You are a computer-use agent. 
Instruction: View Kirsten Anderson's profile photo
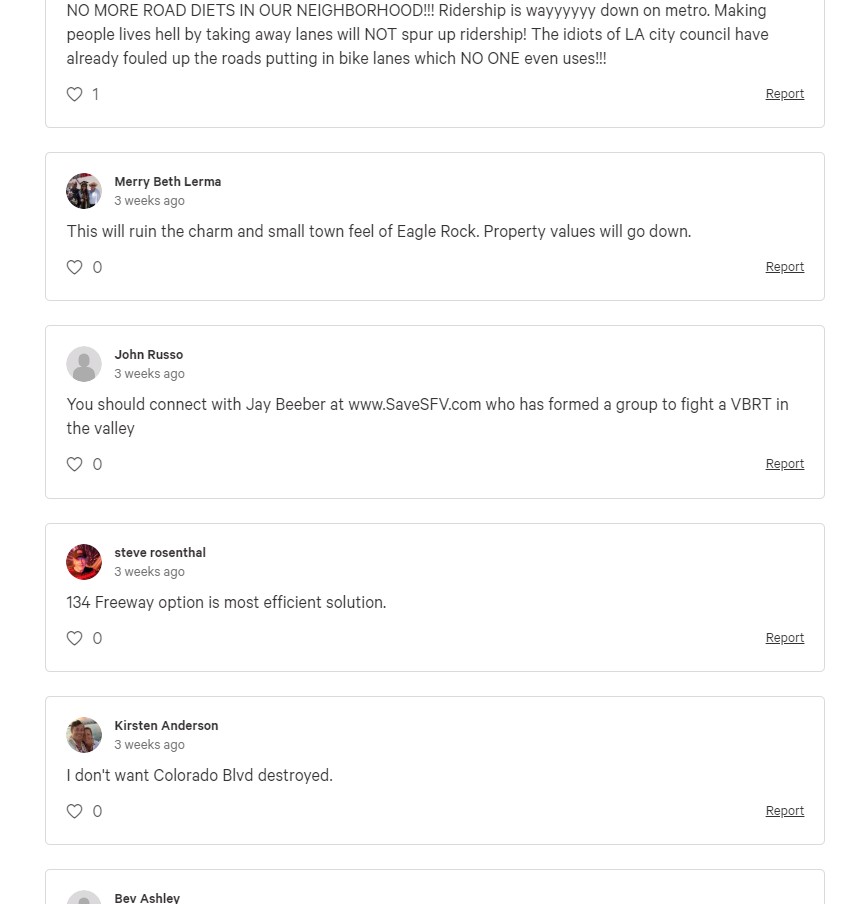(84, 735)
